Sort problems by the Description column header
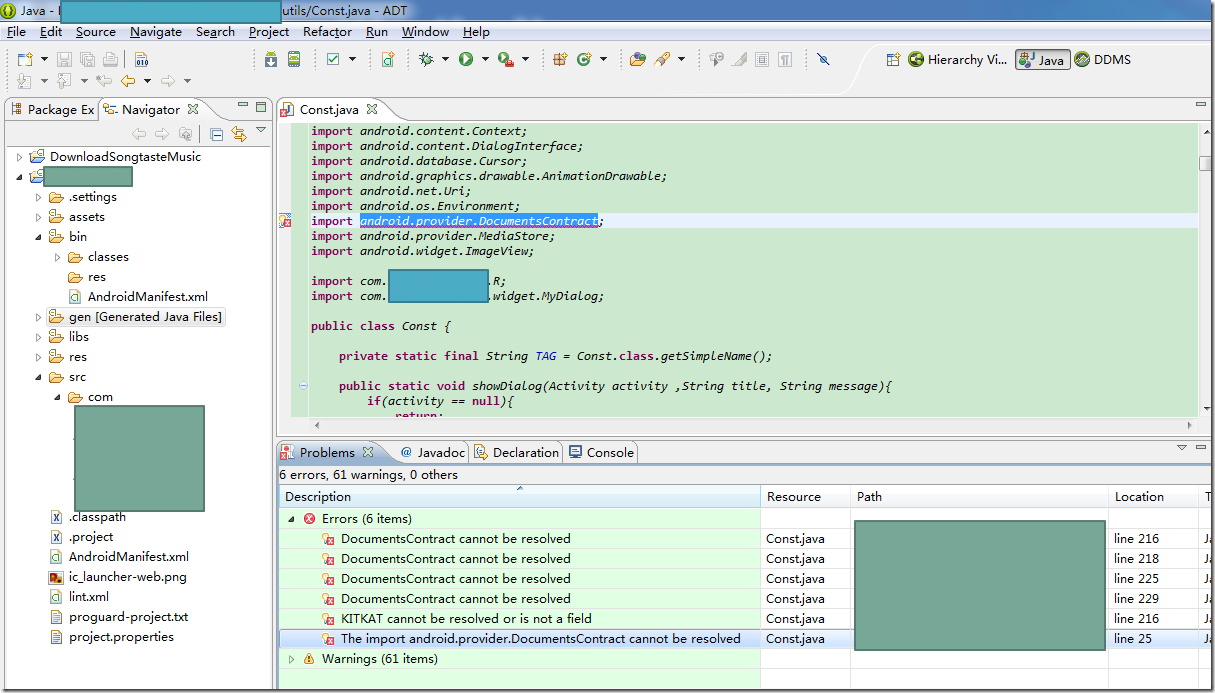 (x=318, y=497)
